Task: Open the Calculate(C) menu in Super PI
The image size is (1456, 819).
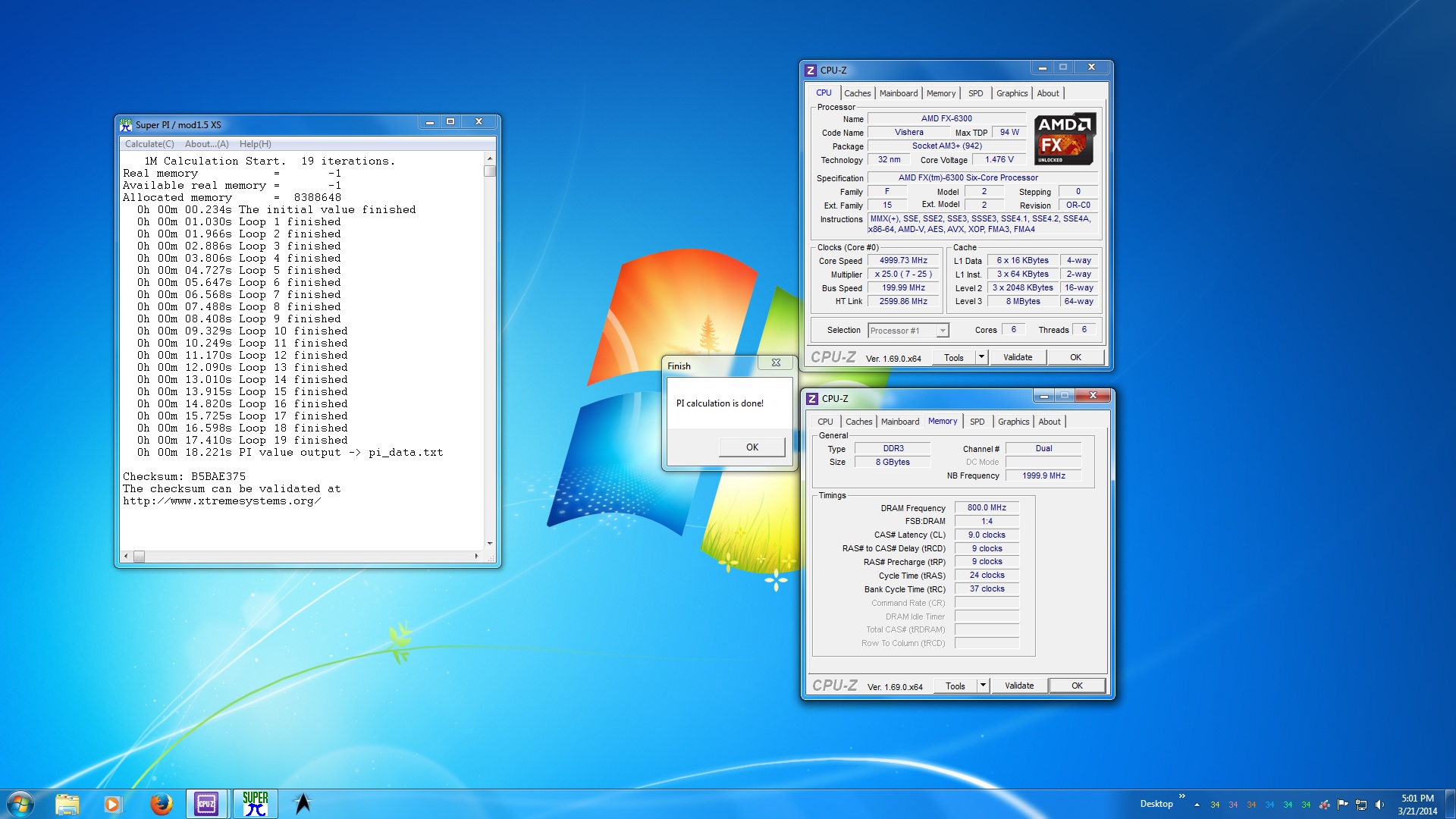Action: tap(149, 144)
